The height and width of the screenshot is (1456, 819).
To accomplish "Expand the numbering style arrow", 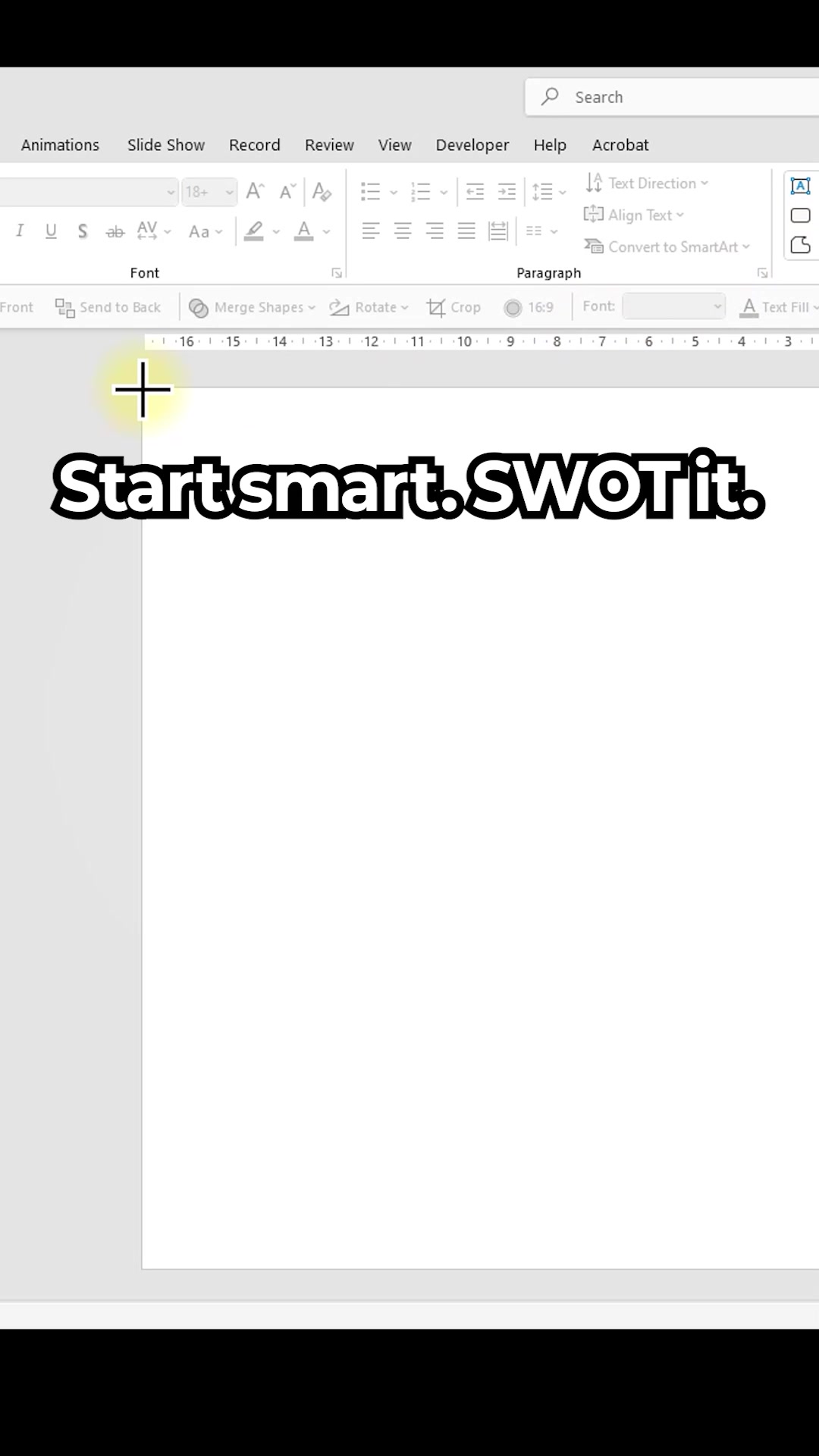I will pyautogui.click(x=444, y=192).
